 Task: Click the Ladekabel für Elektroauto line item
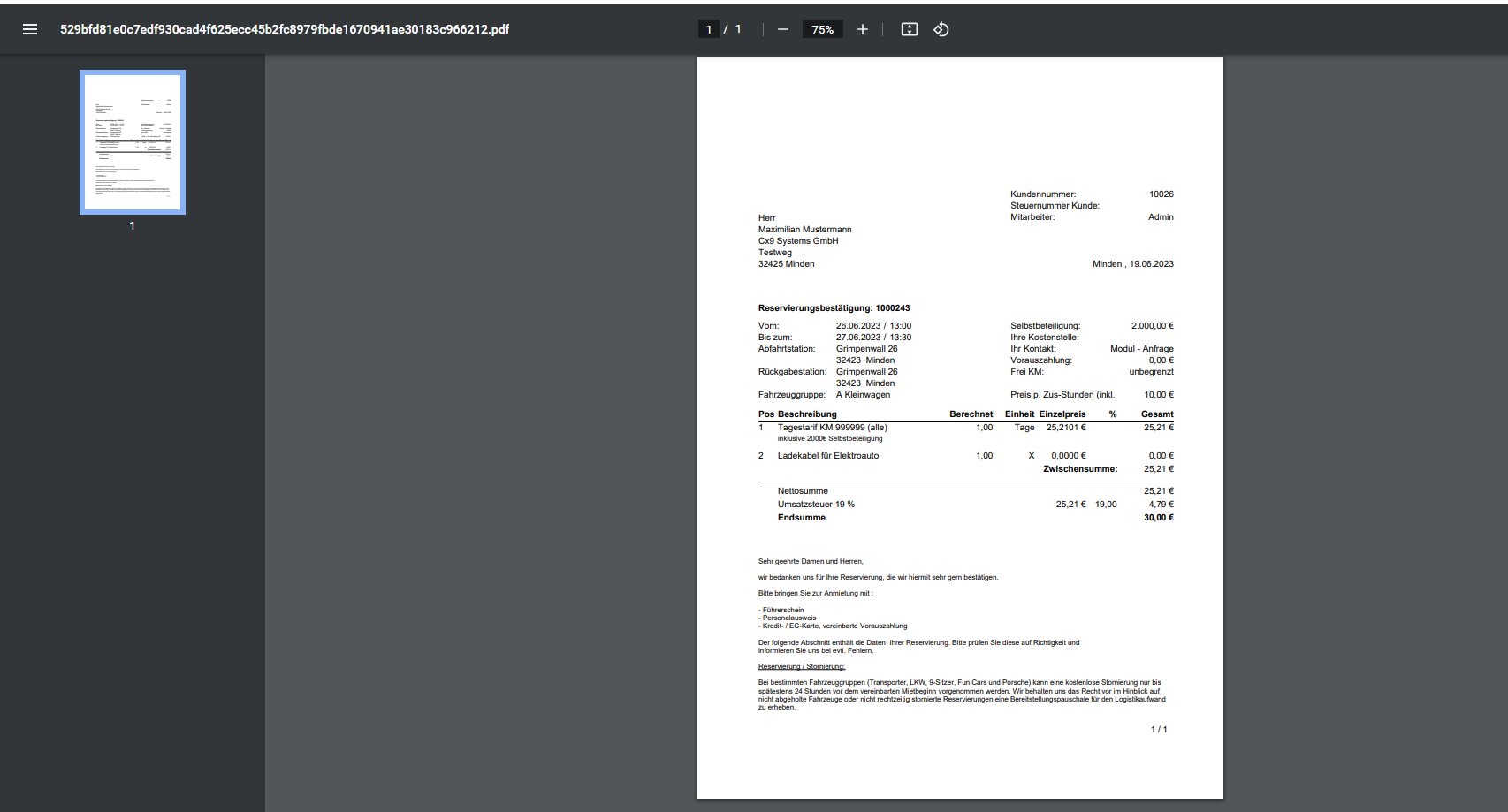[827, 456]
